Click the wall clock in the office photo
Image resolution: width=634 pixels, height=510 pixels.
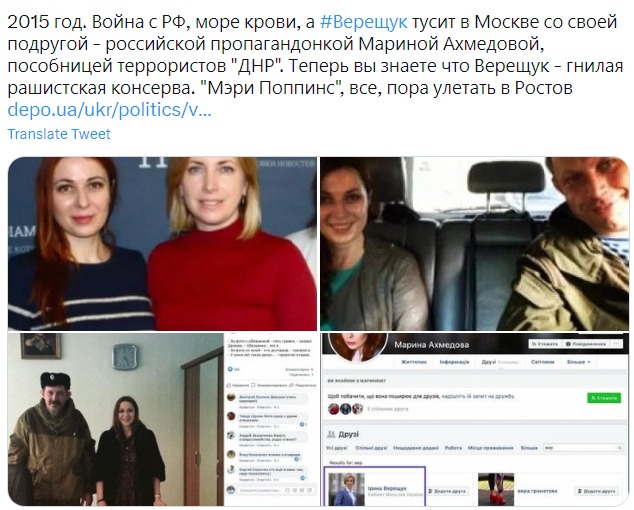(125, 356)
